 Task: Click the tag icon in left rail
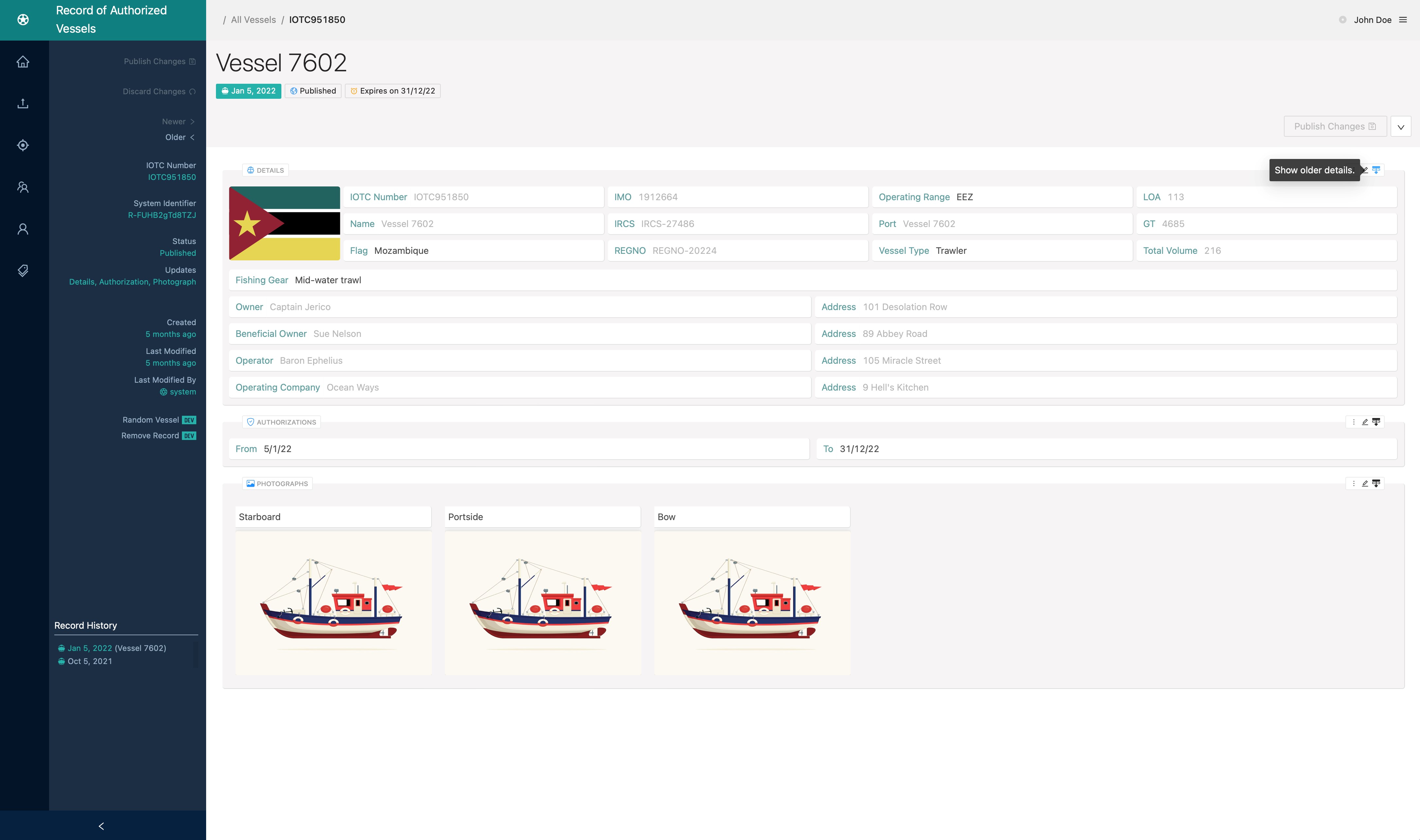[x=23, y=271]
